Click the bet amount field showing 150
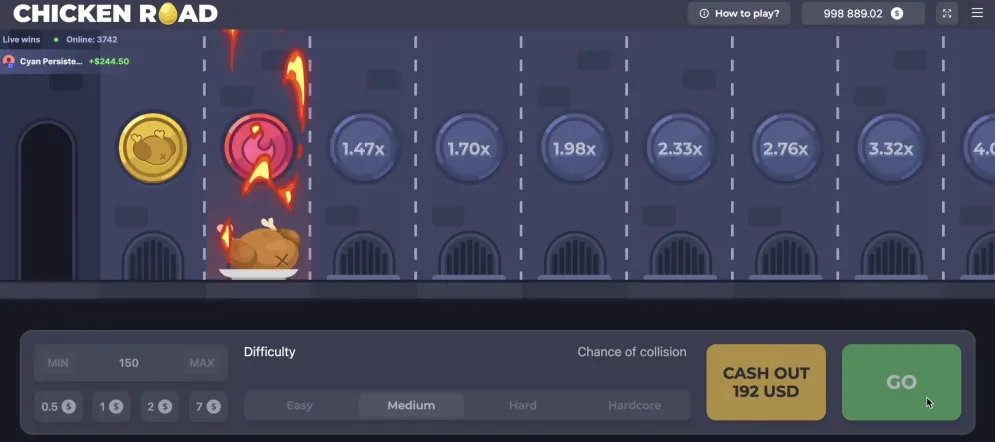995x442 pixels. tap(129, 363)
